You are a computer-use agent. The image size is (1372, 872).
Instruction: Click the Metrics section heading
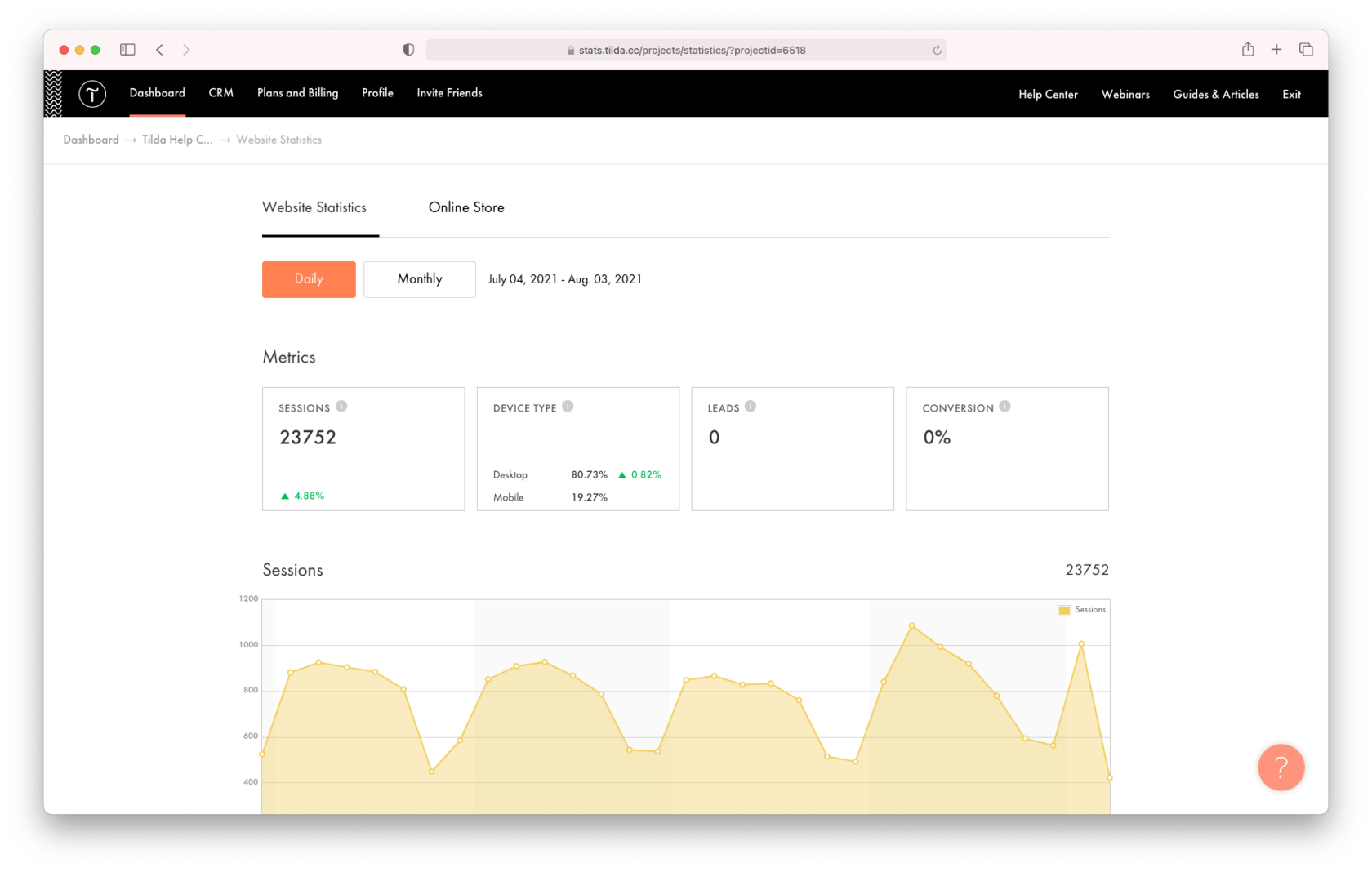tap(289, 358)
